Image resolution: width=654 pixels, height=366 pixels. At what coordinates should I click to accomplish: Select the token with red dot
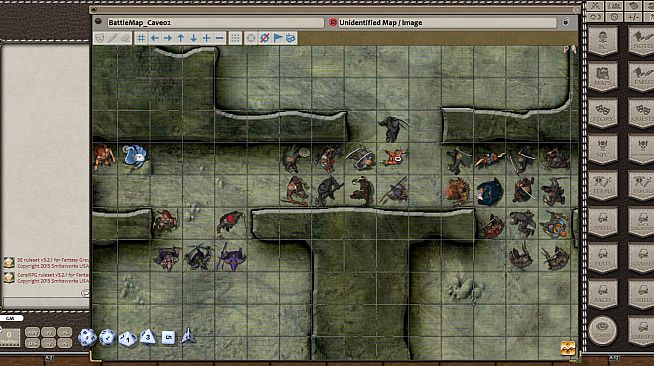(x=231, y=222)
